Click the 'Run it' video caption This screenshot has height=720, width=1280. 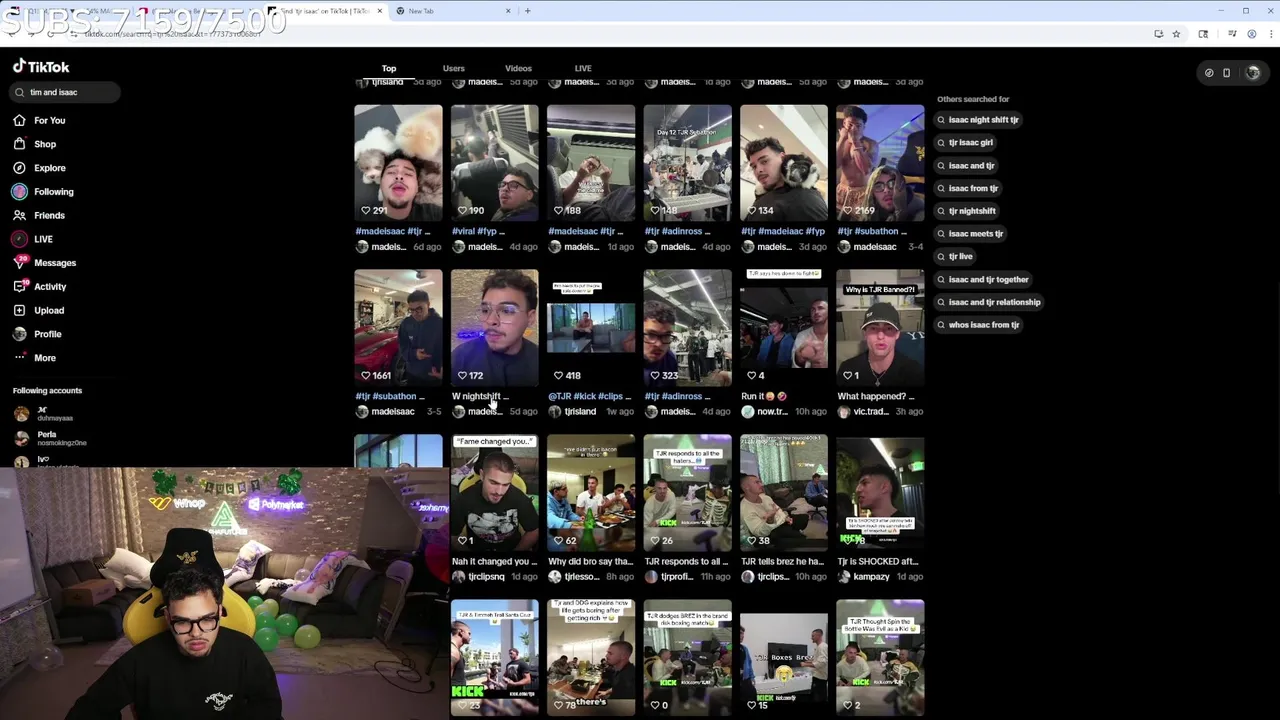pos(763,396)
